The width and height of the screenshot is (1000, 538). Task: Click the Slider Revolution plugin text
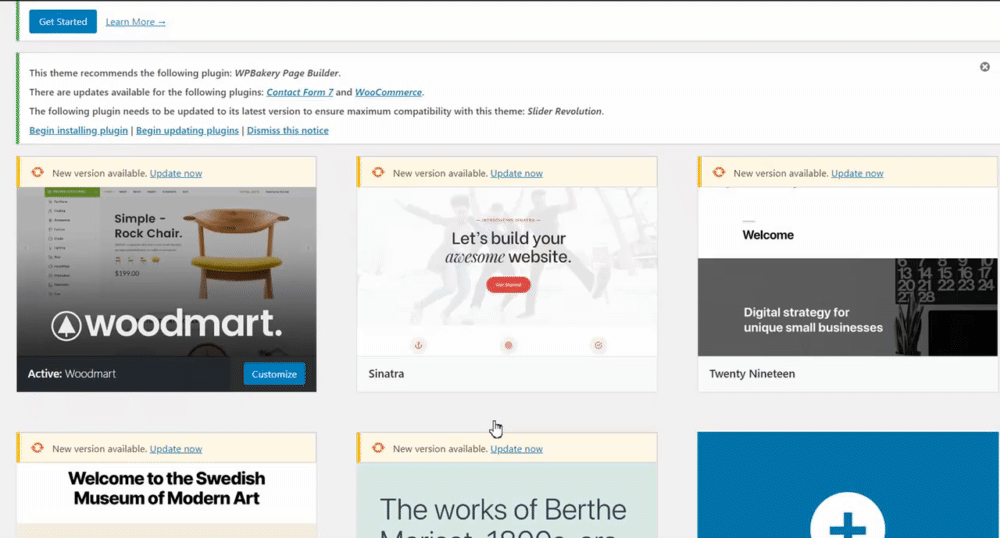pyautogui.click(x=564, y=111)
